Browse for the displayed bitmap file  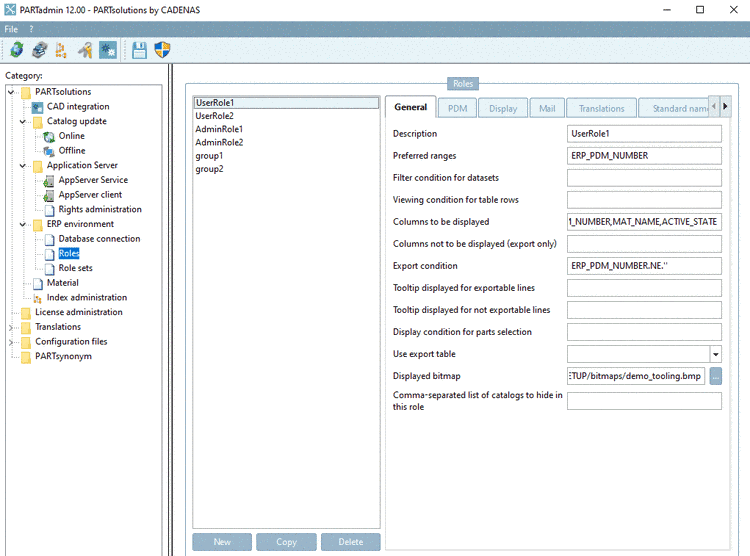716,376
